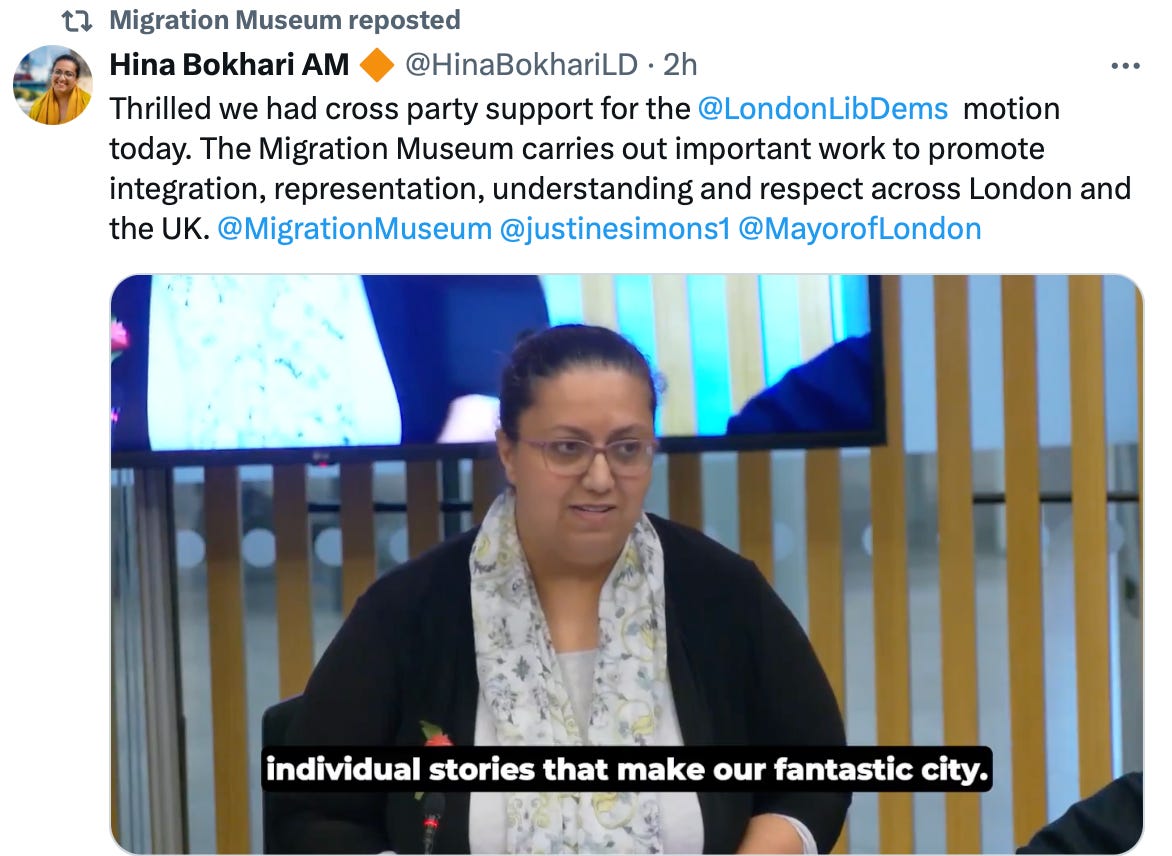1172x856 pixels.
Task: Click the 2h timestamp
Action: coord(679,65)
